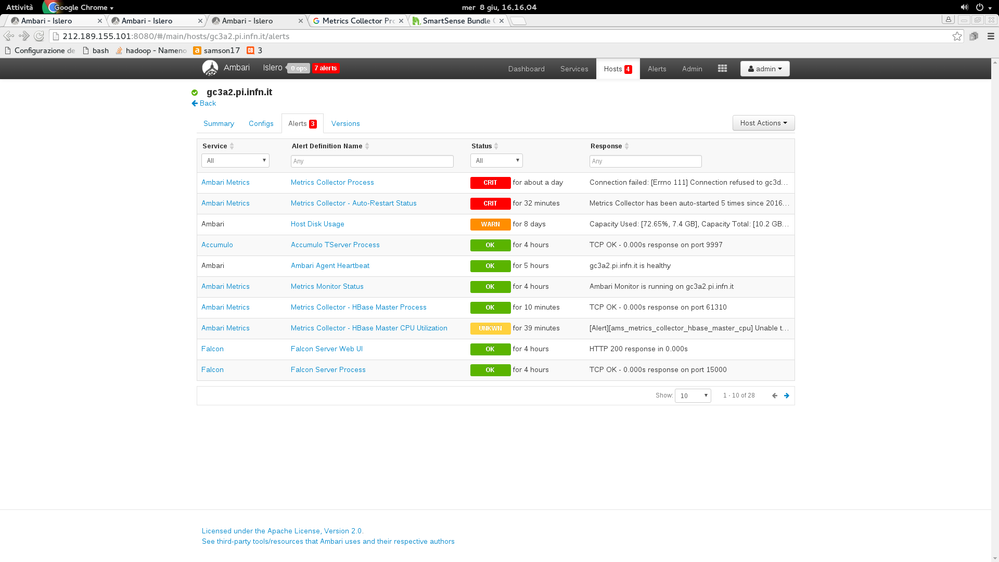Open third-party tools footer link
This screenshot has width=999, height=562.
tap(328, 542)
